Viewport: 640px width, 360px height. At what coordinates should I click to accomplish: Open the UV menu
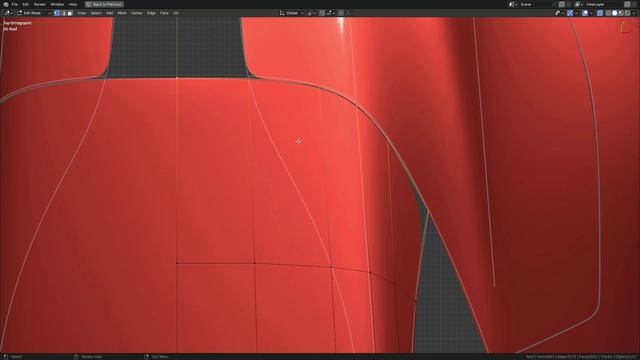click(x=176, y=13)
